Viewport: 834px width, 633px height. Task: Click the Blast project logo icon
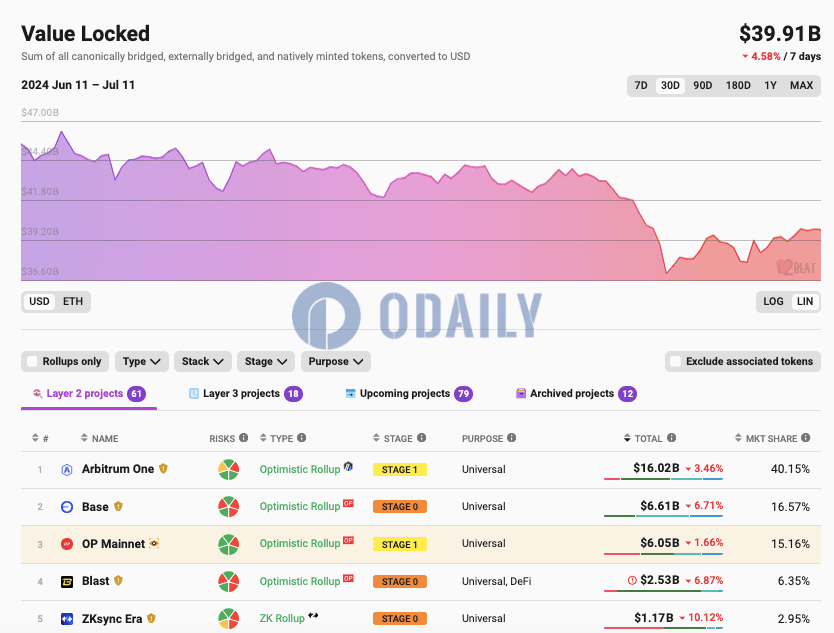(67, 581)
